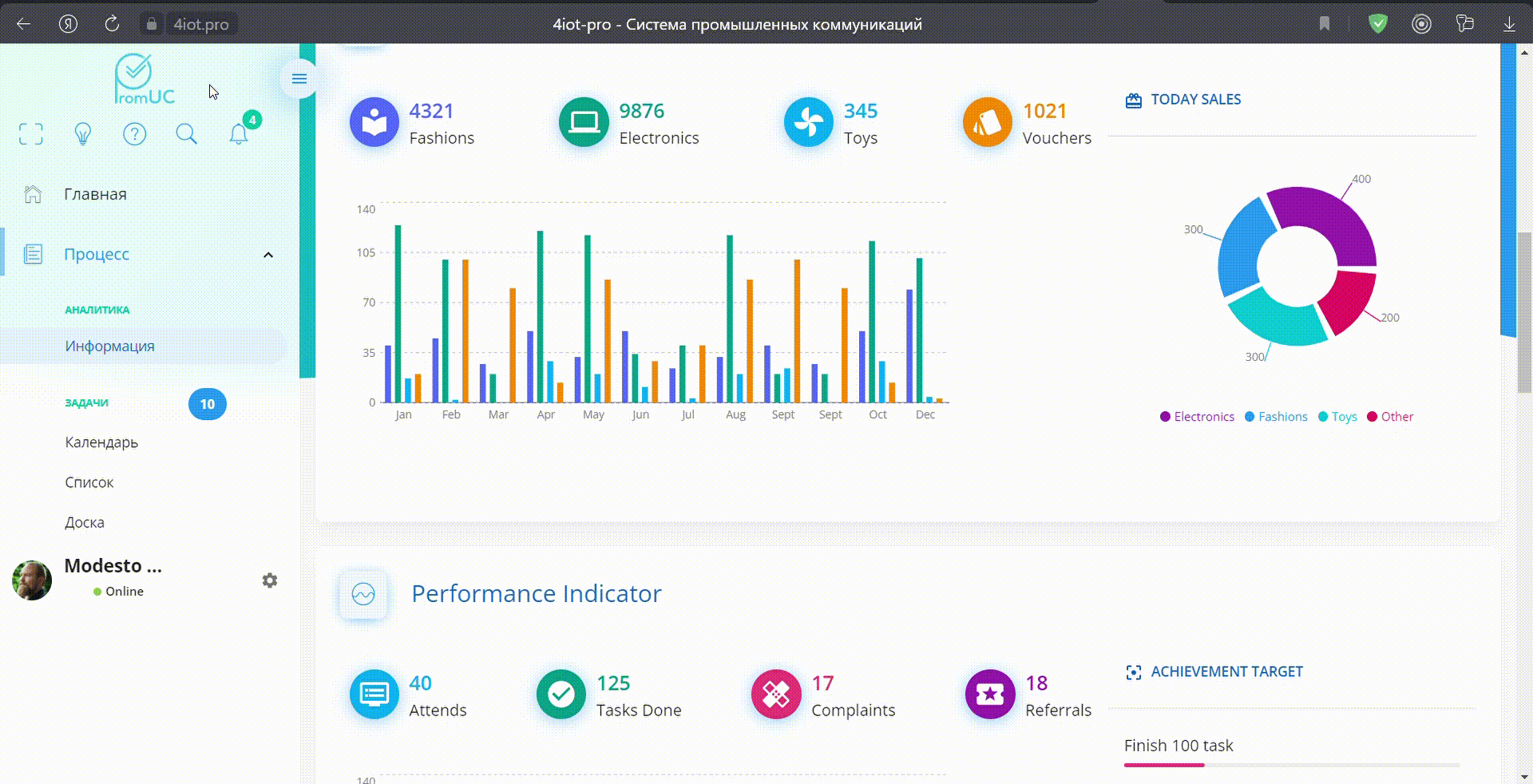The width and height of the screenshot is (1533, 784).
Task: Click the browser page reload button
Action: (112, 24)
